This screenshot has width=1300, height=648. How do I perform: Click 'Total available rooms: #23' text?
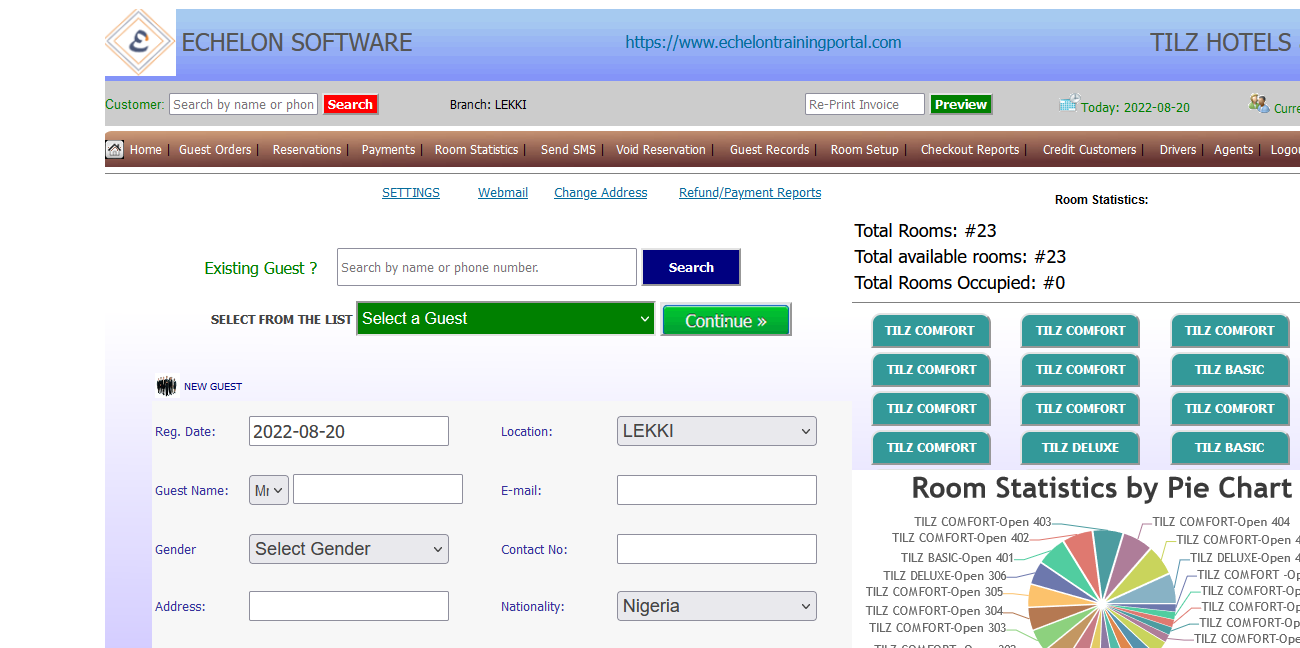[960, 257]
